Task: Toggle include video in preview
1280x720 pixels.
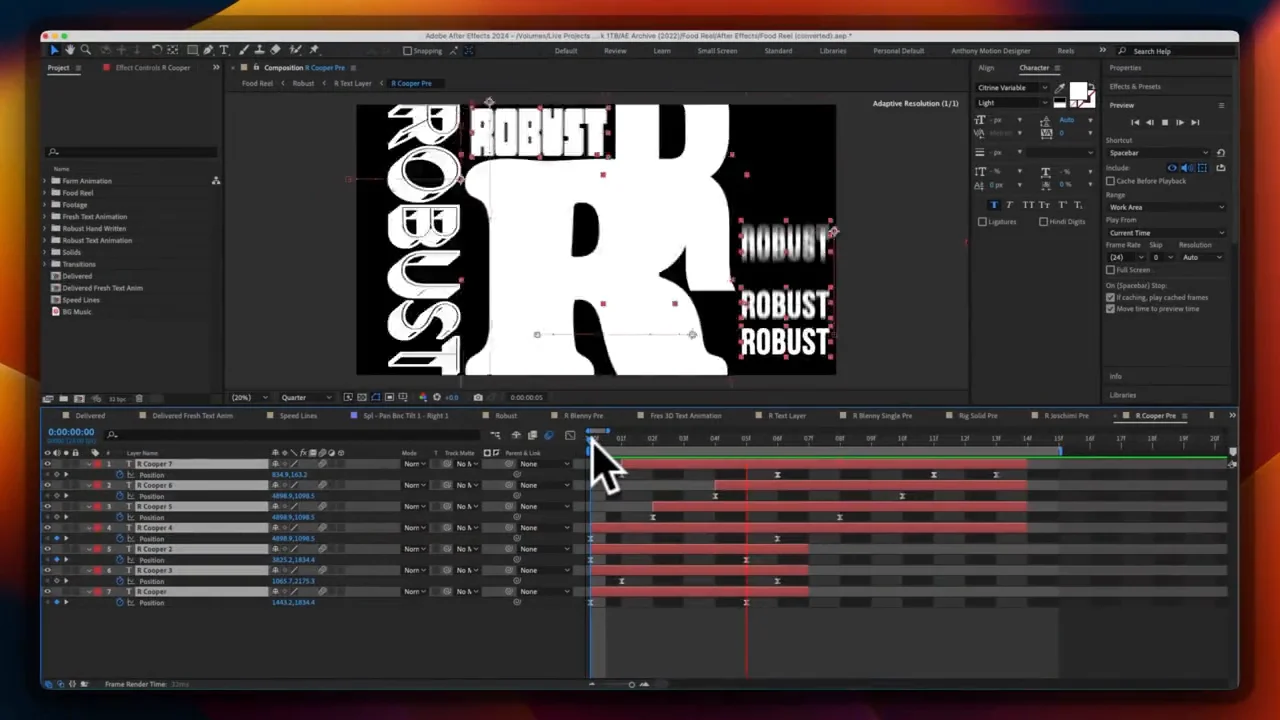Action: 1172,168
